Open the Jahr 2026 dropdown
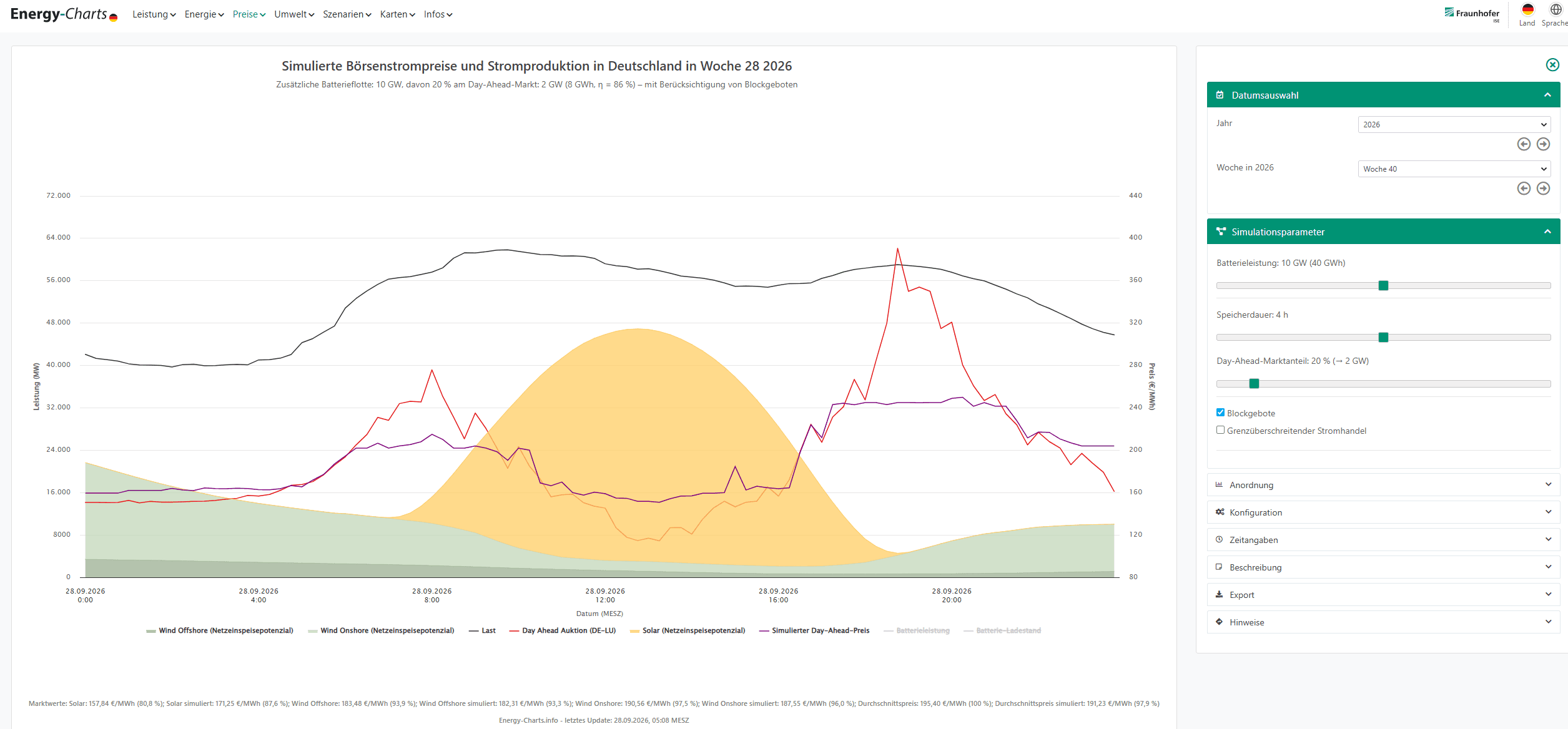This screenshot has width=1568, height=729. (1454, 124)
